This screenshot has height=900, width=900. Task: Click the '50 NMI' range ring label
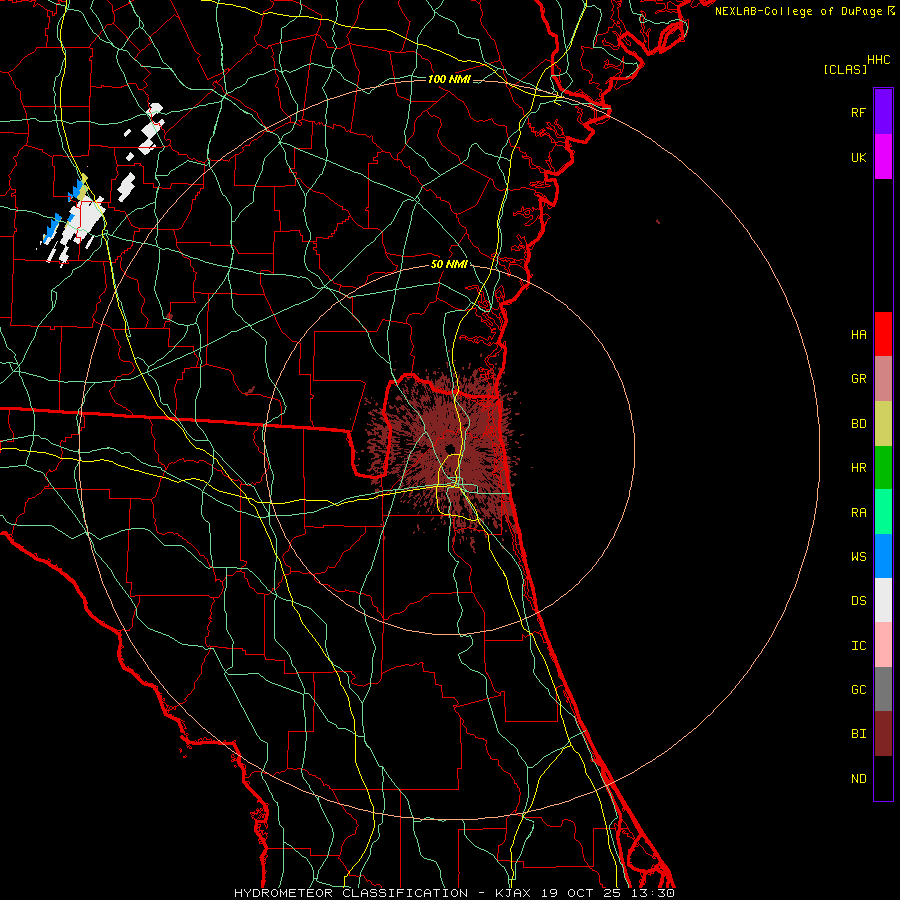click(449, 265)
